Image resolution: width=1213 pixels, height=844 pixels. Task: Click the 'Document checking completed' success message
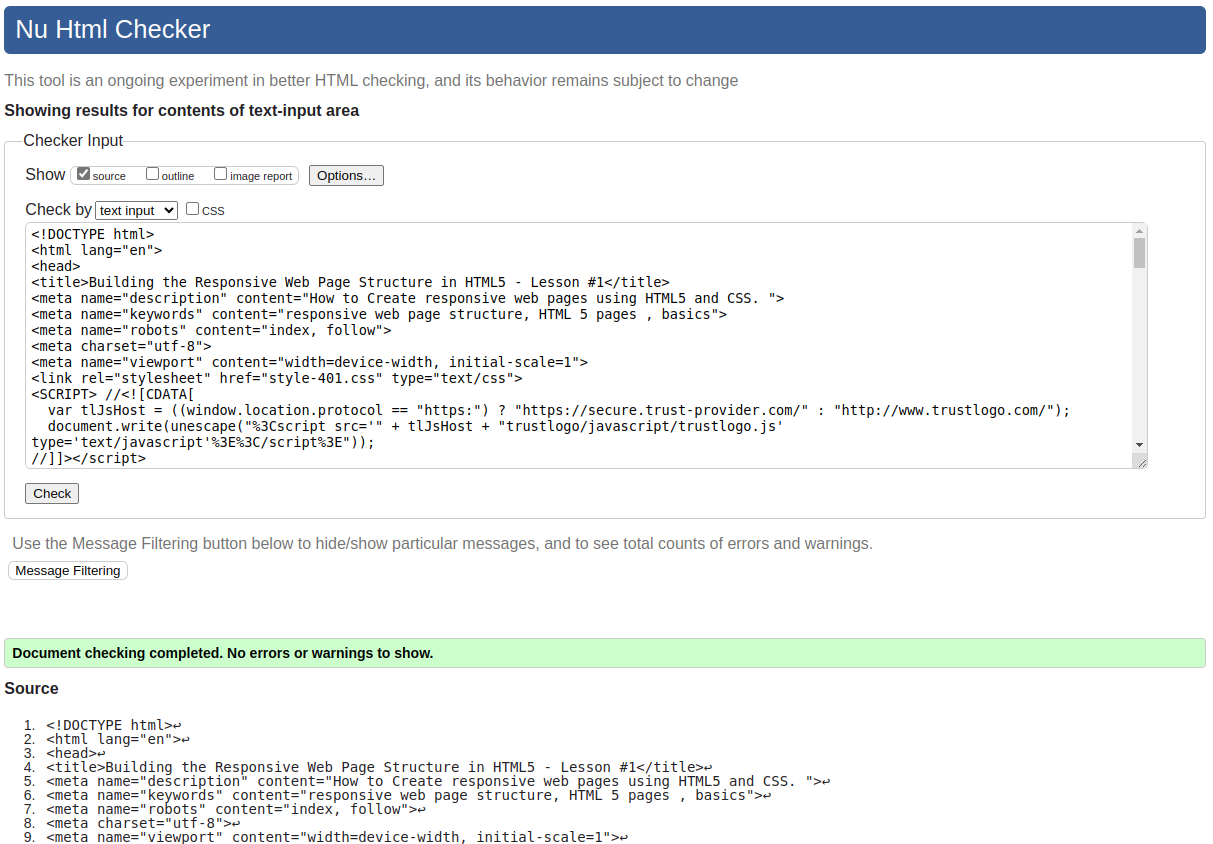pyautogui.click(x=605, y=653)
